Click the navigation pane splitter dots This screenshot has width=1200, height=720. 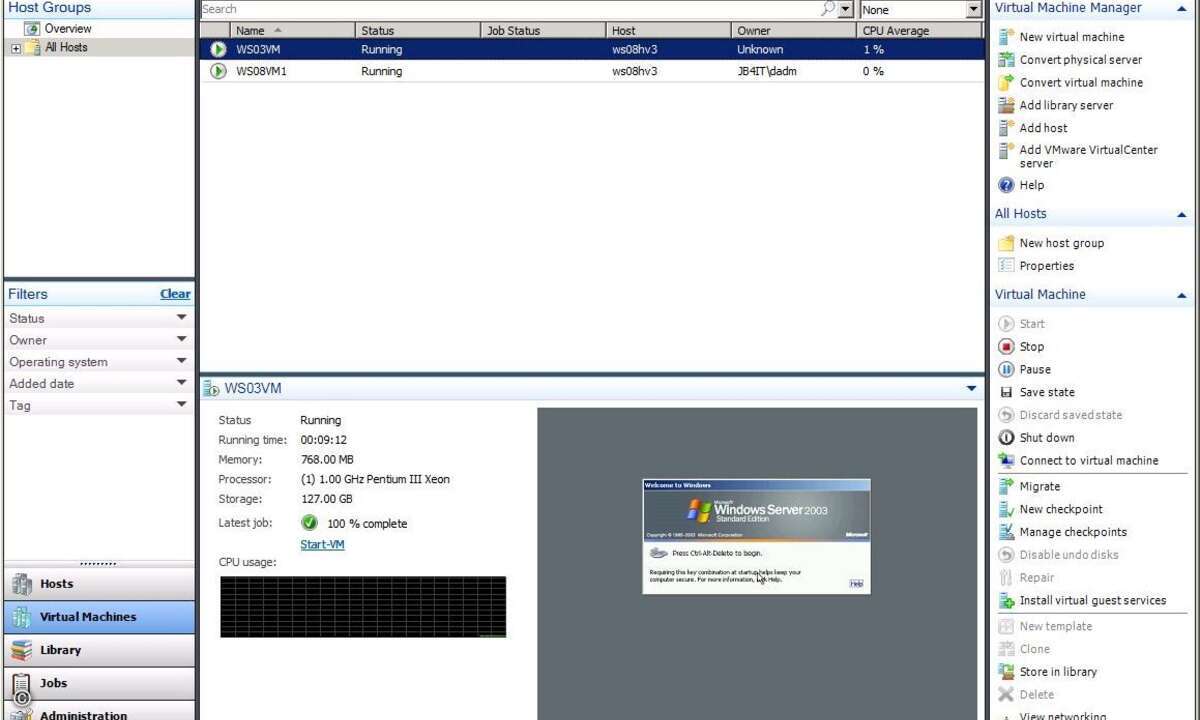click(98, 564)
